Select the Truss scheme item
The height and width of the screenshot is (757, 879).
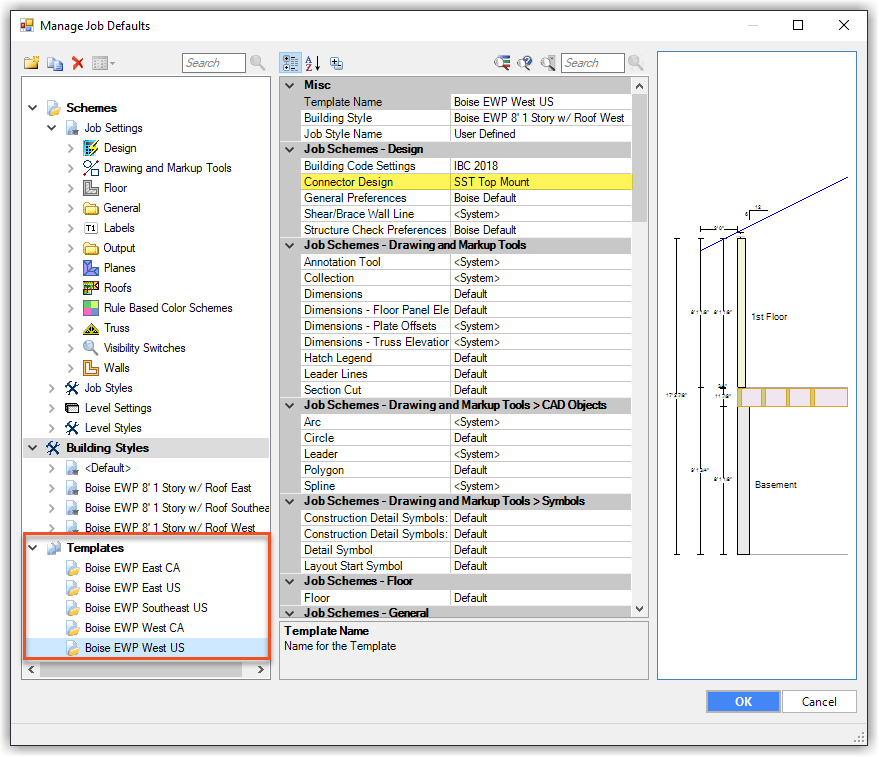tap(117, 328)
